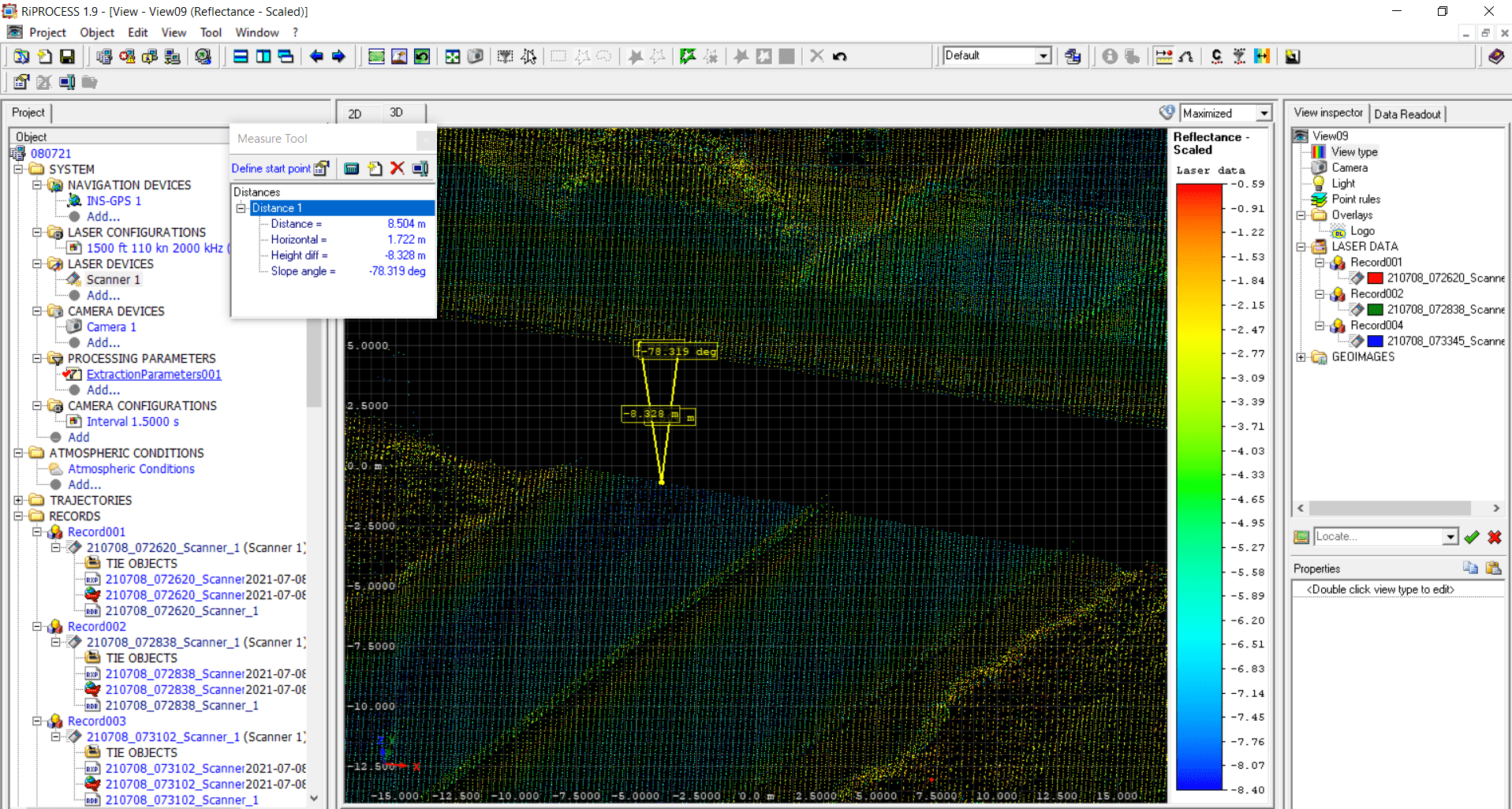Click the measure tool ruler icon in toolbar
Viewport: 1512px width, 809px height.
point(1163,56)
